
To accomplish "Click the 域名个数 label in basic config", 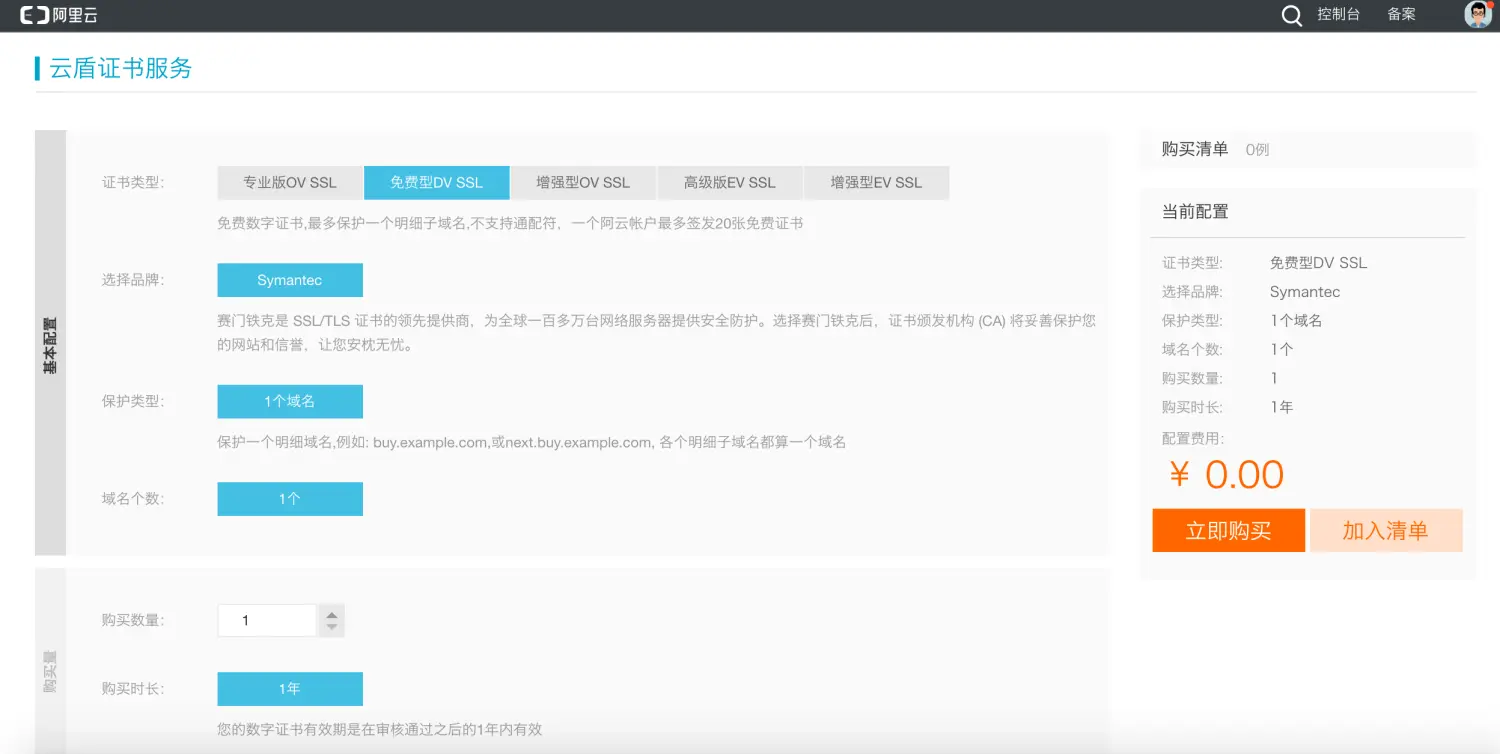I will 133,499.
